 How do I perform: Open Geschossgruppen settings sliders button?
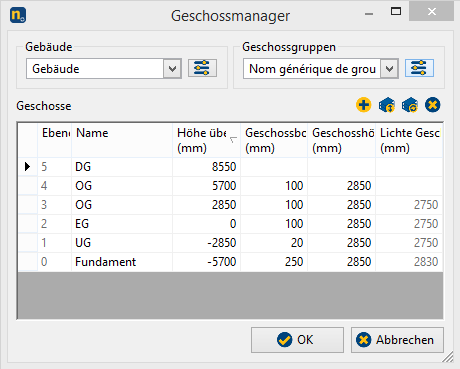point(419,68)
